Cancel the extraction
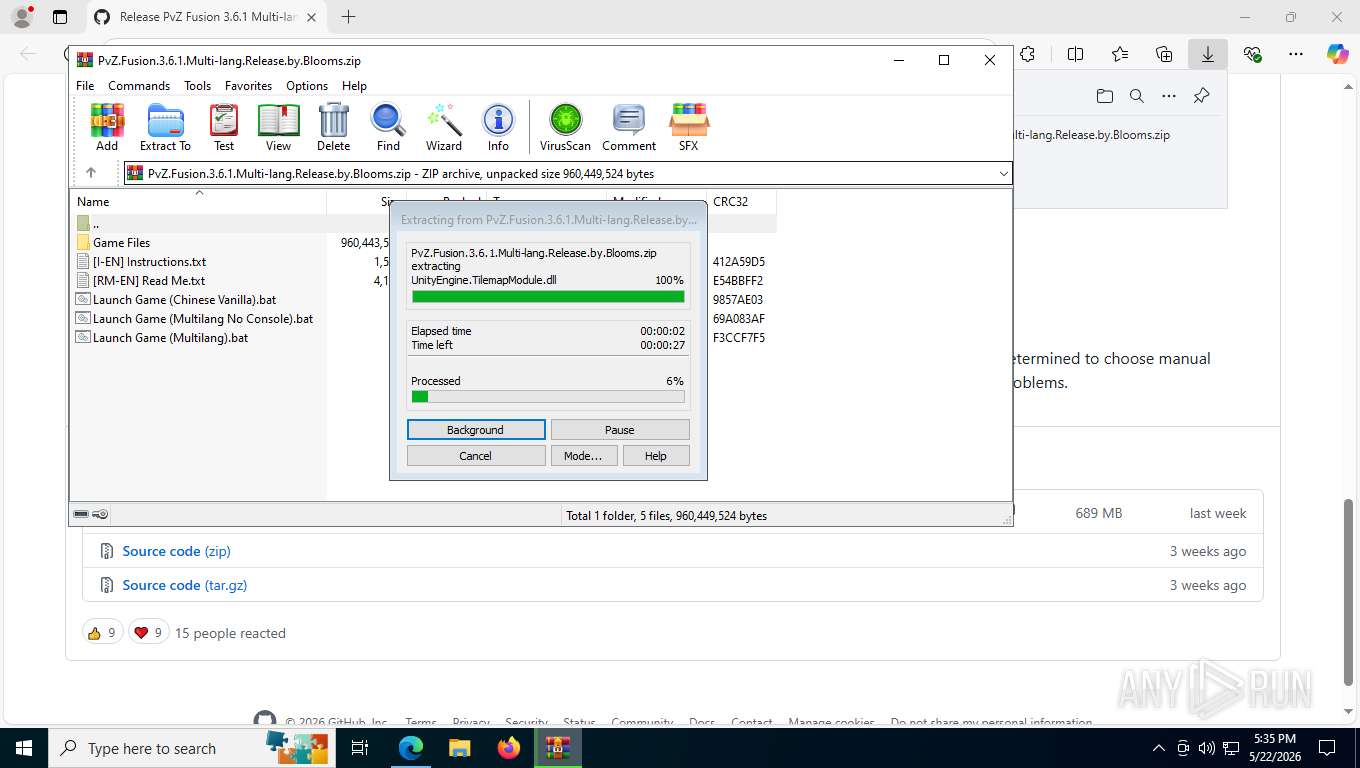The image size is (1360, 768). click(476, 456)
